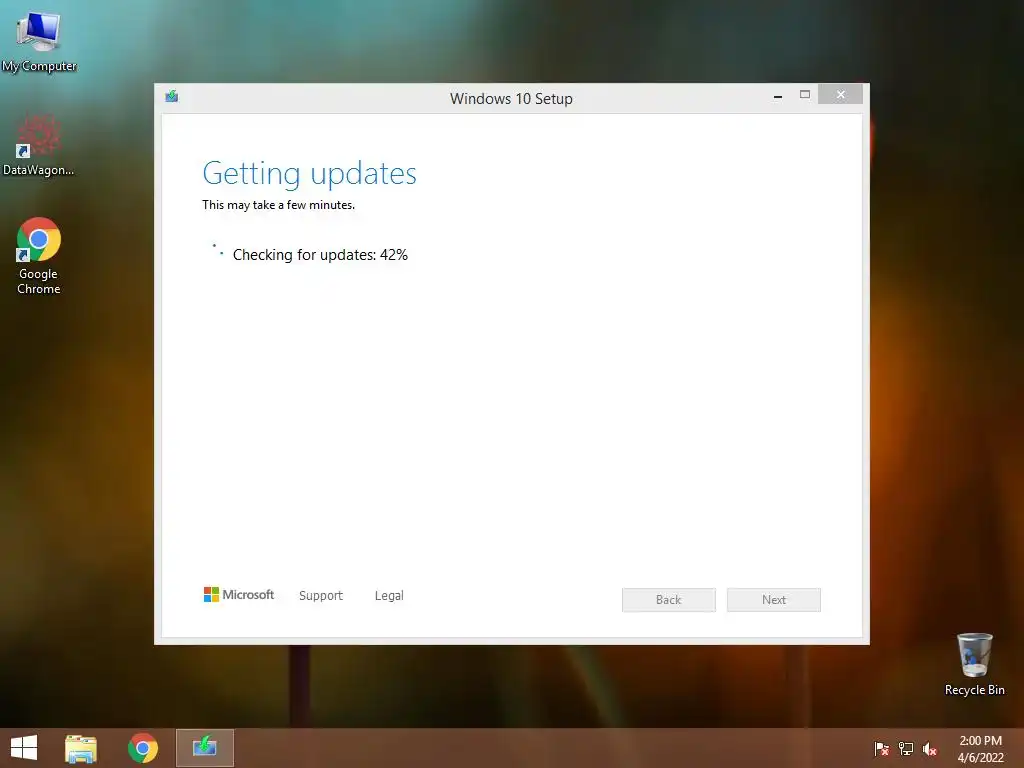Image resolution: width=1024 pixels, height=768 pixels.
Task: Click the Action Center flag tray icon
Action: click(x=882, y=749)
